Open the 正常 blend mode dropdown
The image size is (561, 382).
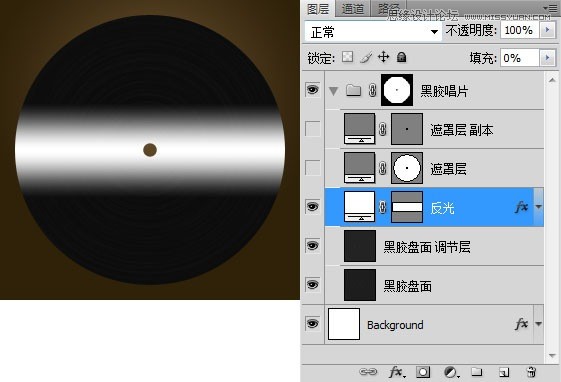(x=373, y=32)
